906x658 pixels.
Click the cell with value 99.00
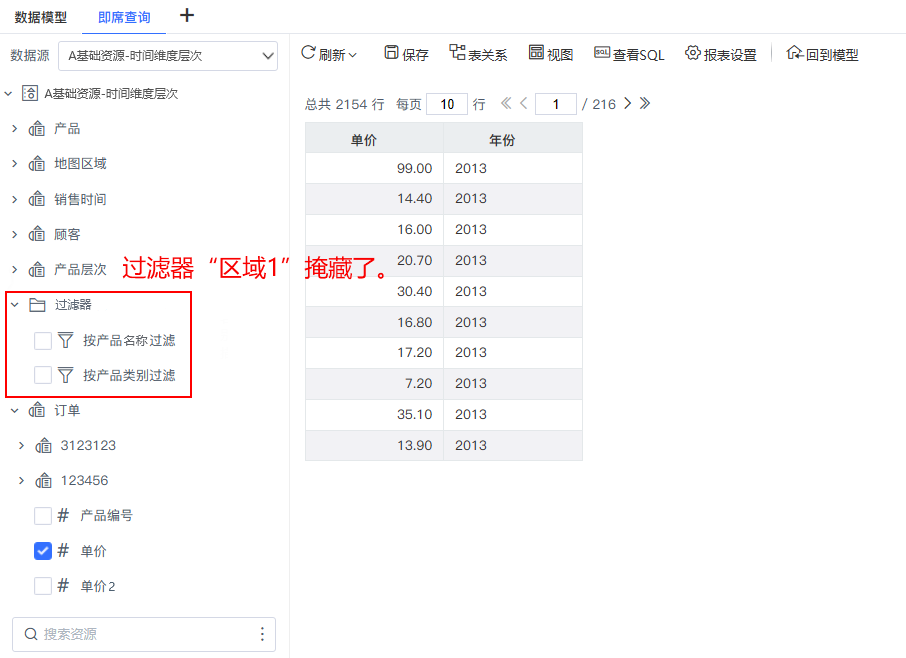pyautogui.click(x=374, y=168)
